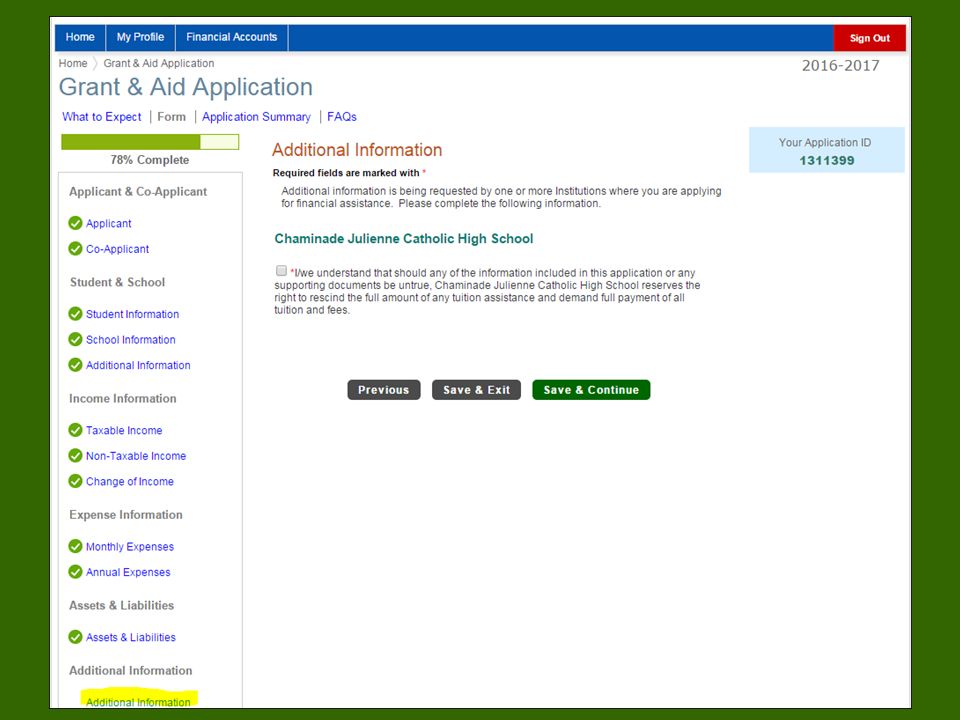Click the checkmark beside Student & School's Additional Information

tap(75, 365)
